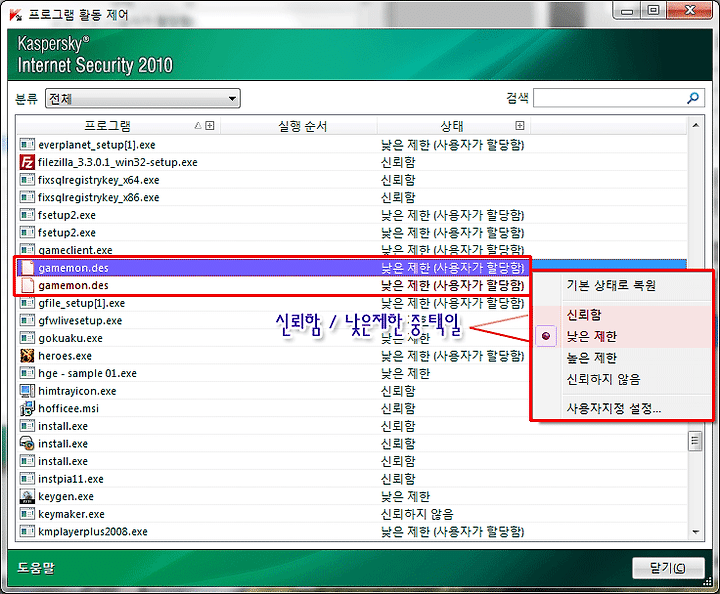Click the kmplayerplus2008.exe icon

pos(27,532)
